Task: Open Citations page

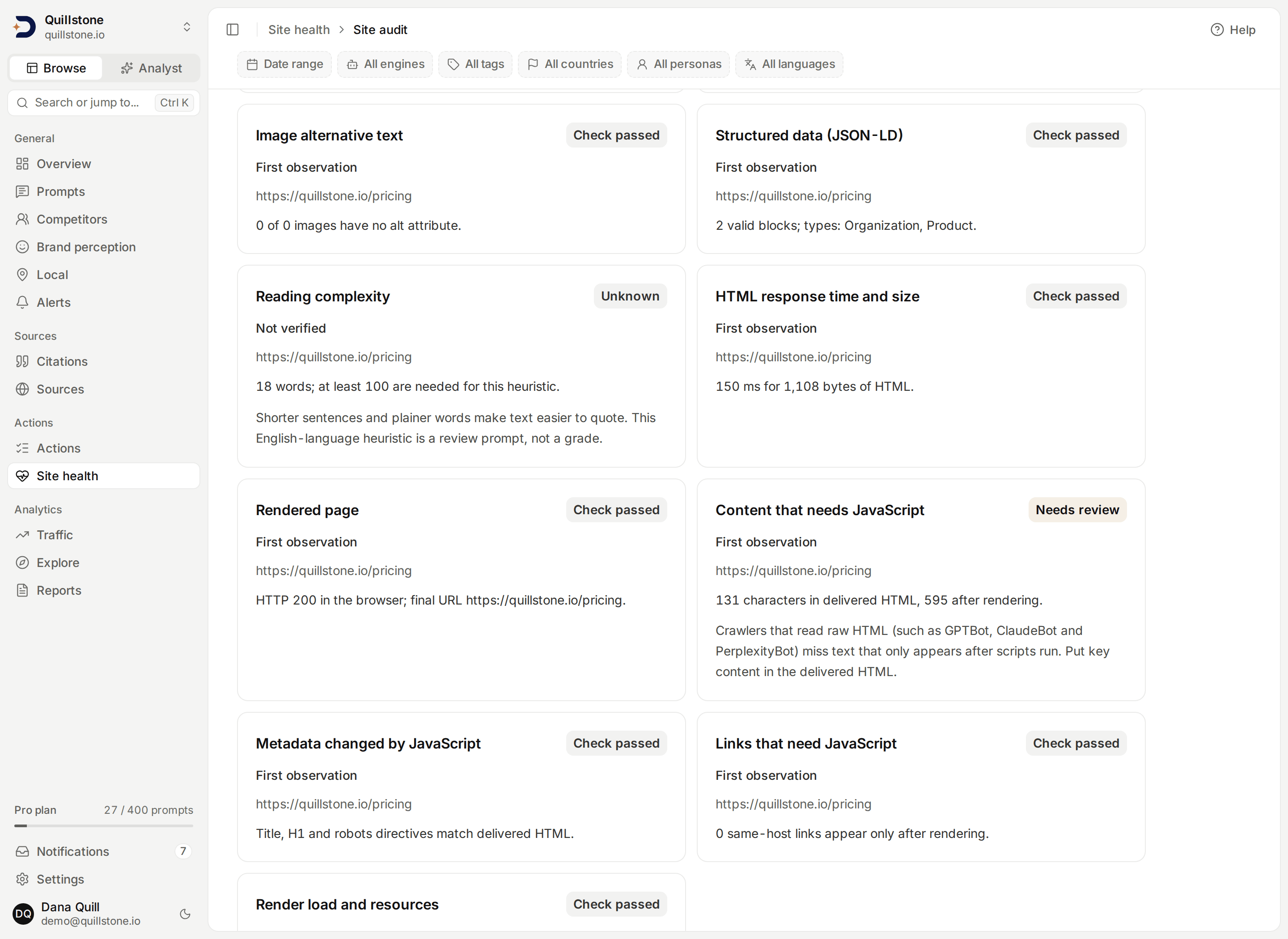Action: pyautogui.click(x=104, y=361)
